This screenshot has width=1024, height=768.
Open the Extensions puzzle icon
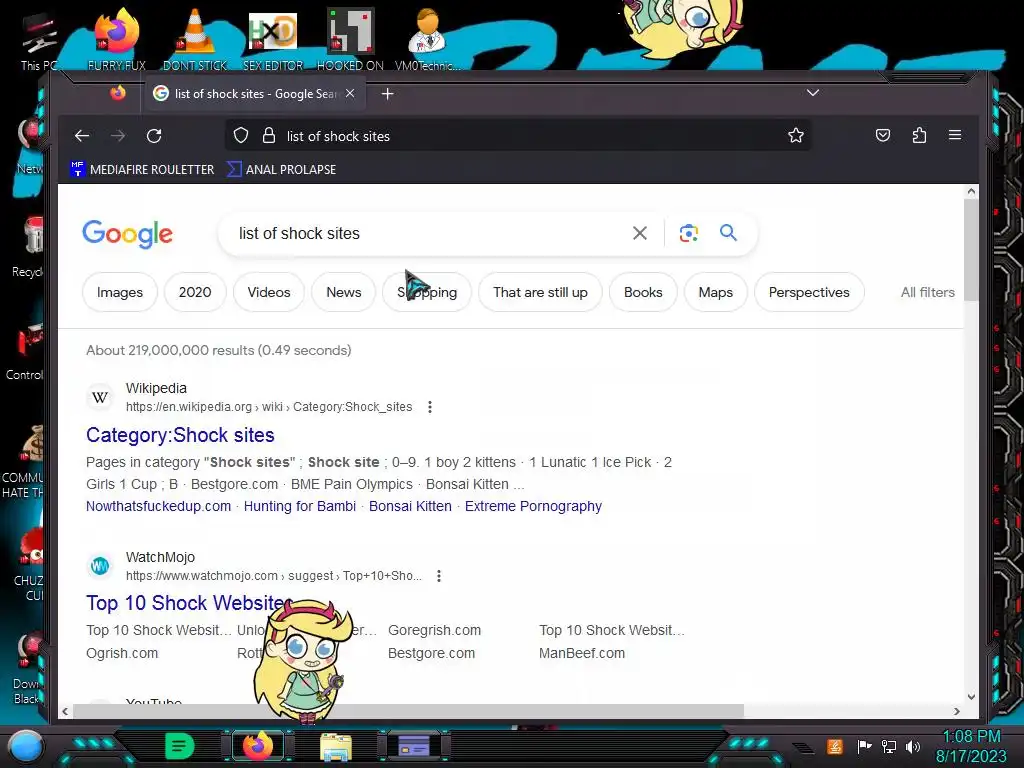point(919,136)
